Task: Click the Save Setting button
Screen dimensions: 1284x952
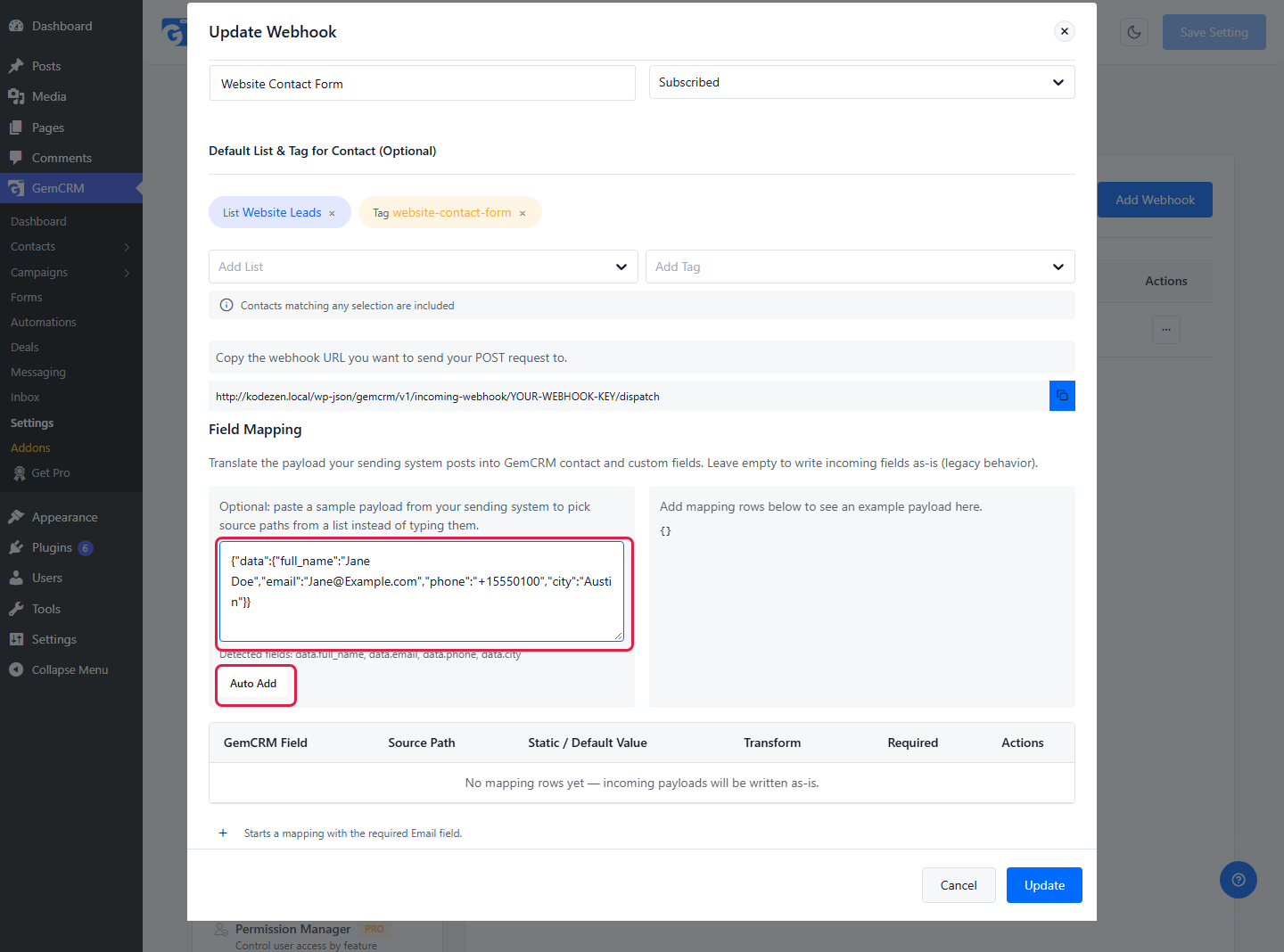Action: click(x=1214, y=32)
